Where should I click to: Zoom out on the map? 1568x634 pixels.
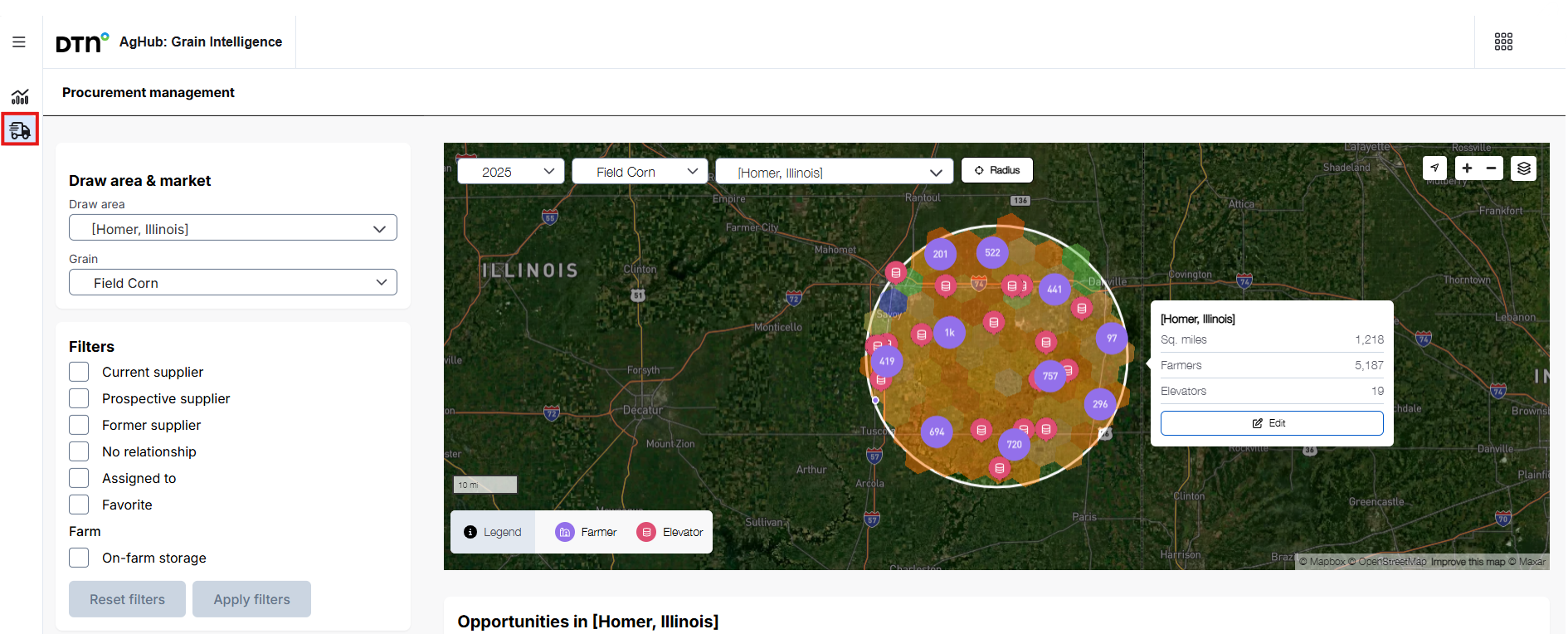(1491, 168)
